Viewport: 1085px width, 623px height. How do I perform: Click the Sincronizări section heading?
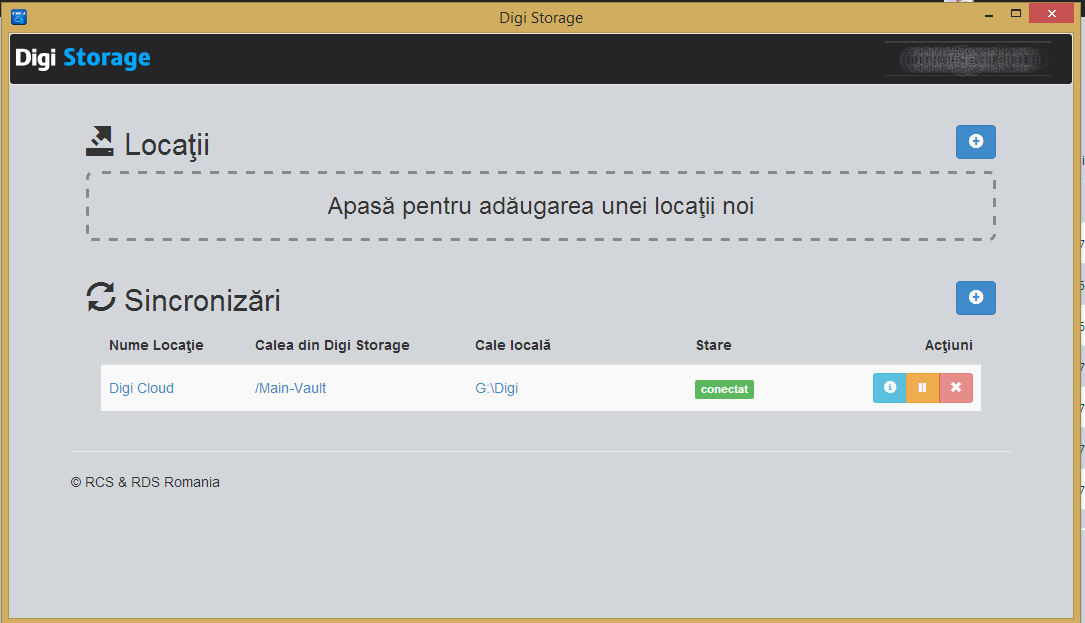pyautogui.click(x=202, y=300)
